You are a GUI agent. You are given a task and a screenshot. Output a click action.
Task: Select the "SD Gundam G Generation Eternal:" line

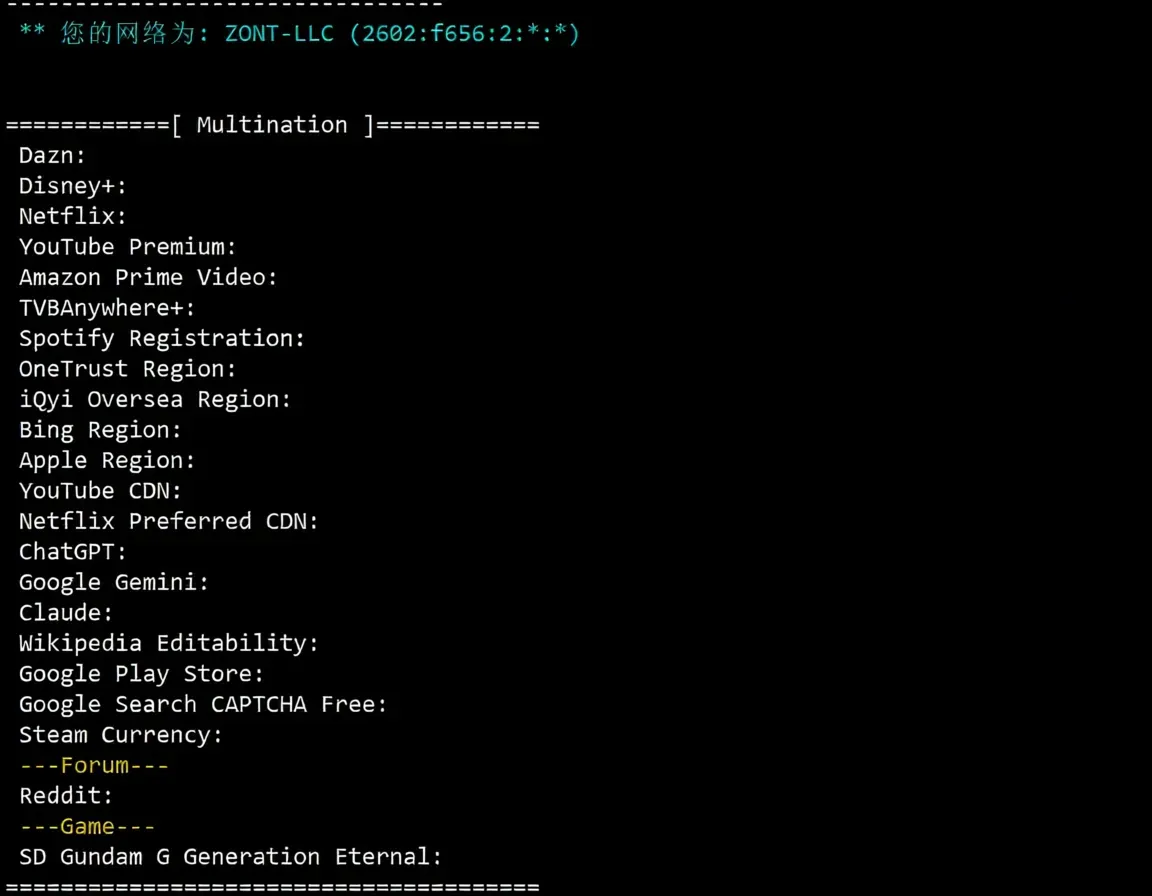(231, 856)
